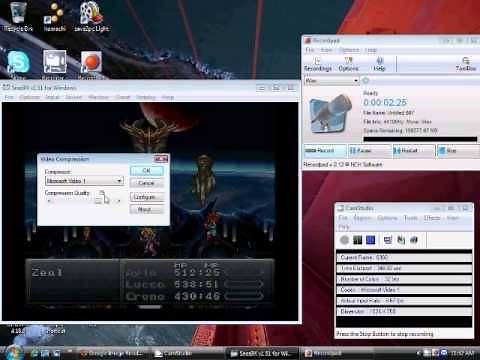480x360 pixels.
Task: Click the blue Stop icon in CamStudio
Action: click(371, 240)
